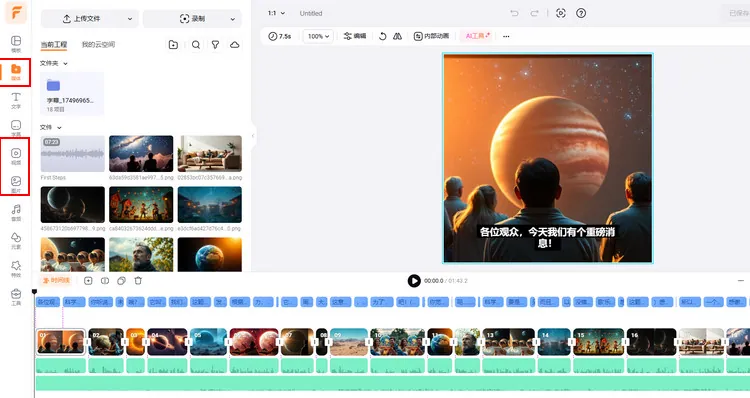Select the dark planets image thumbnail in media
Image resolution: width=750 pixels, height=398 pixels.
[x=73, y=205]
